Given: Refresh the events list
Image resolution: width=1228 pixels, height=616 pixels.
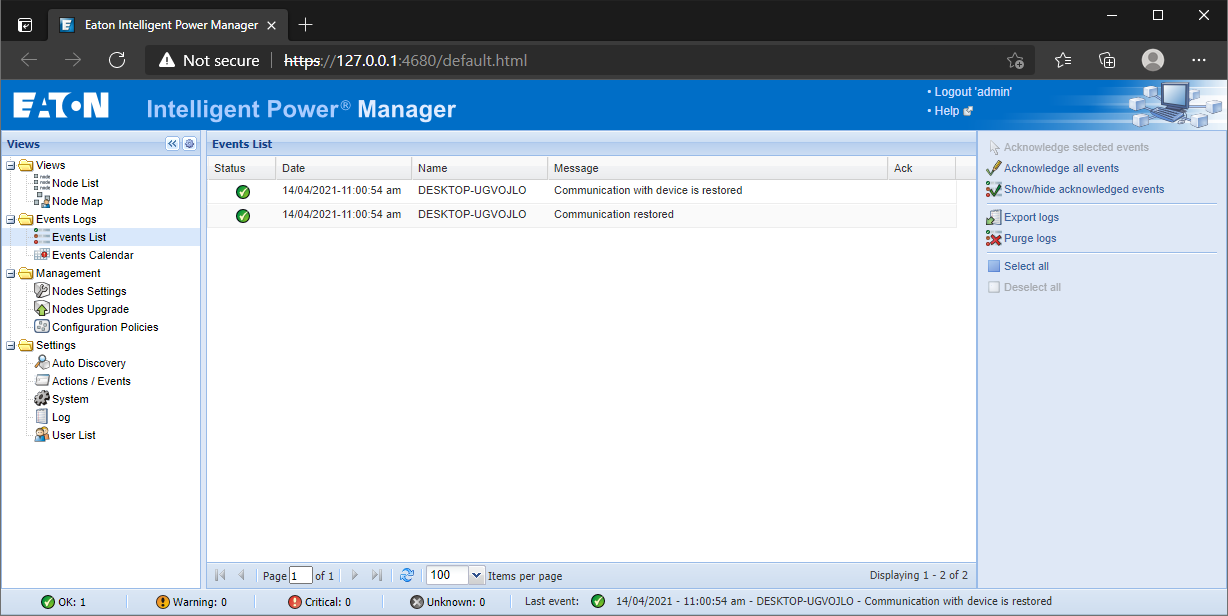Looking at the screenshot, I should pyautogui.click(x=406, y=575).
